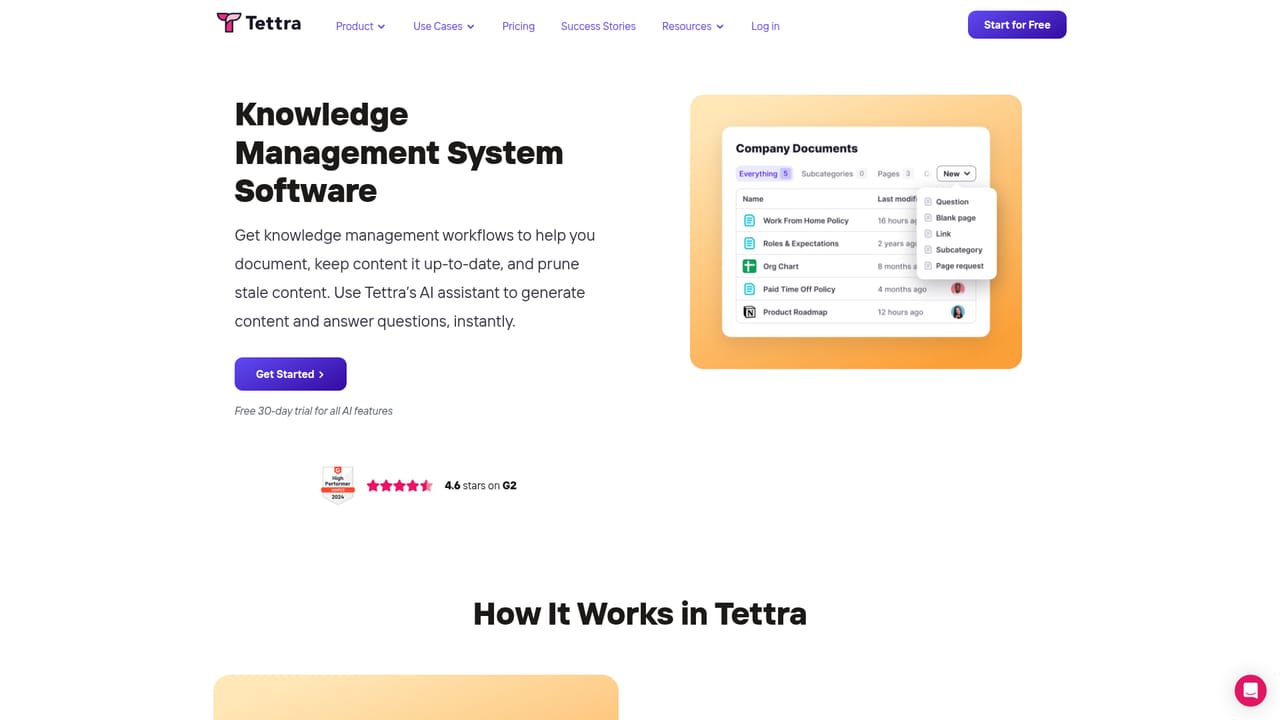Switch to the Pages tab
The height and width of the screenshot is (720, 1280).
pos(895,174)
